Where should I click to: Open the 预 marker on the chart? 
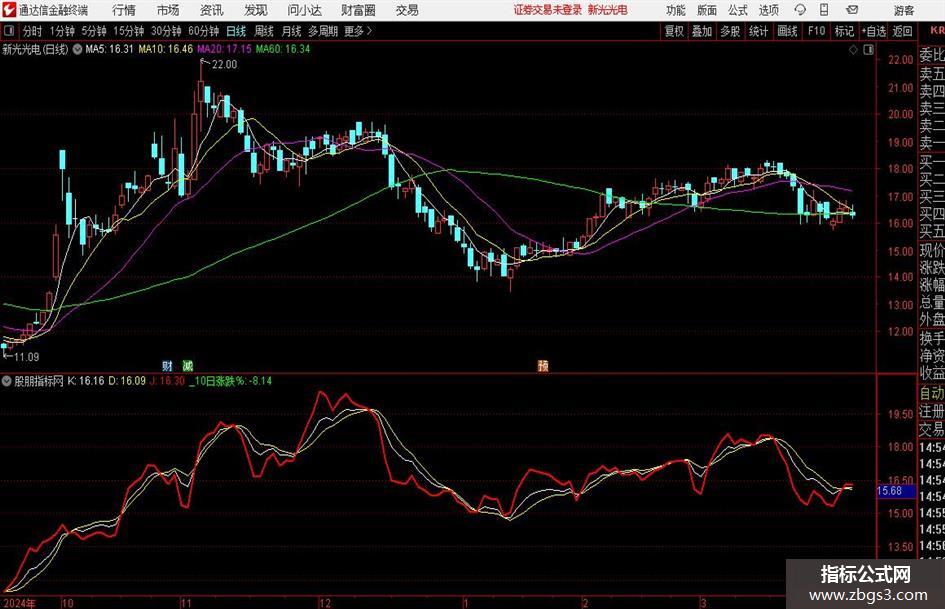(x=543, y=365)
